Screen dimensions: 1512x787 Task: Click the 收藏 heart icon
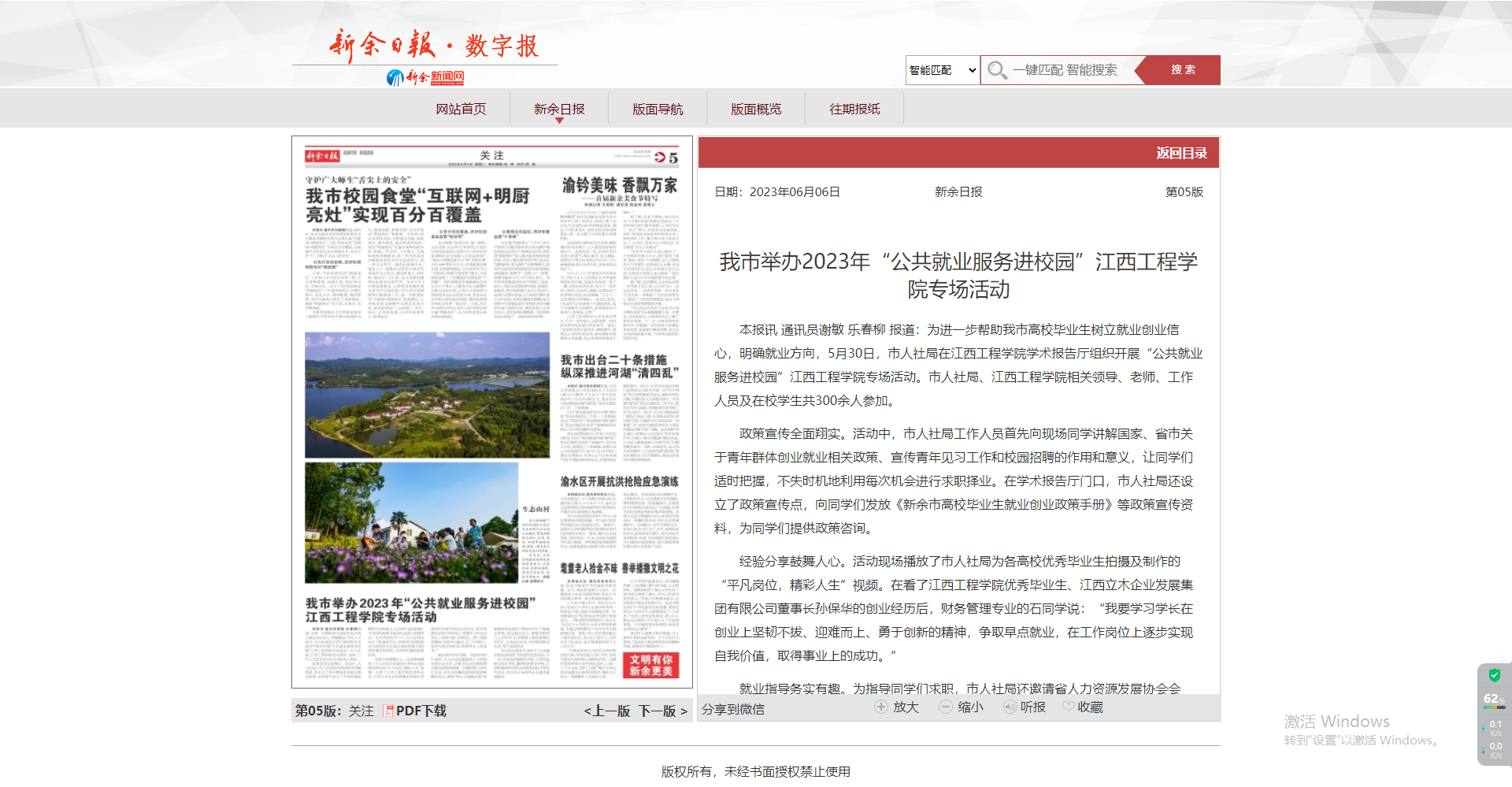click(x=1068, y=707)
